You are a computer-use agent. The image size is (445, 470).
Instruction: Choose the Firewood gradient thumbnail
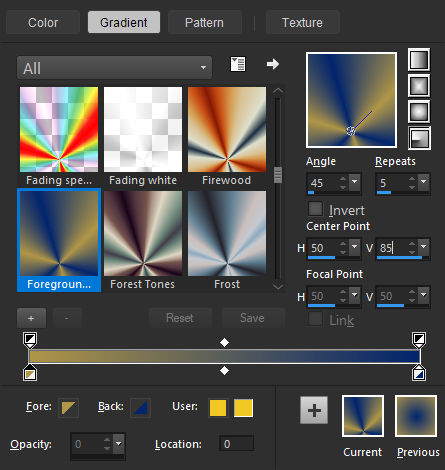click(227, 130)
